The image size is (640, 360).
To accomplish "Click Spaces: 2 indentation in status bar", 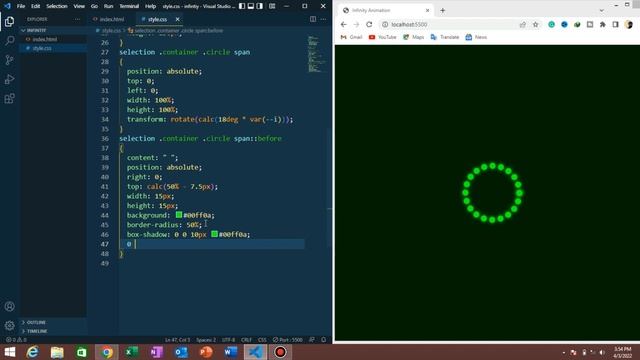I will 206,340.
